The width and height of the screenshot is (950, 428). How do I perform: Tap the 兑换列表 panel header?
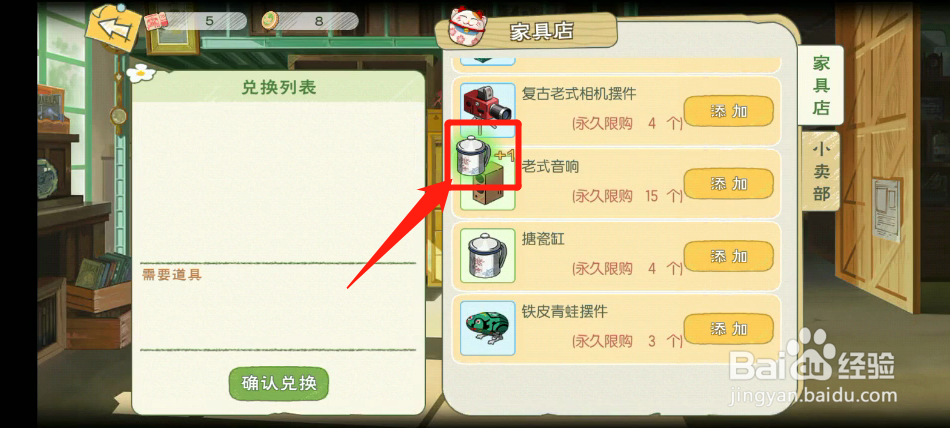coord(279,87)
